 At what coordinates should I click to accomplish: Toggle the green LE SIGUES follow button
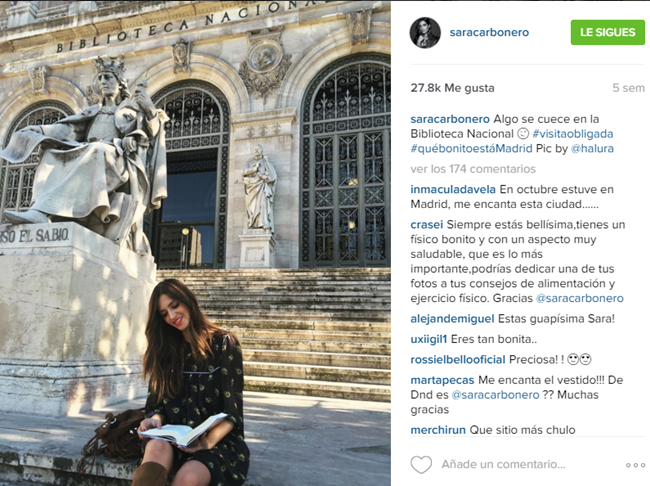click(607, 32)
